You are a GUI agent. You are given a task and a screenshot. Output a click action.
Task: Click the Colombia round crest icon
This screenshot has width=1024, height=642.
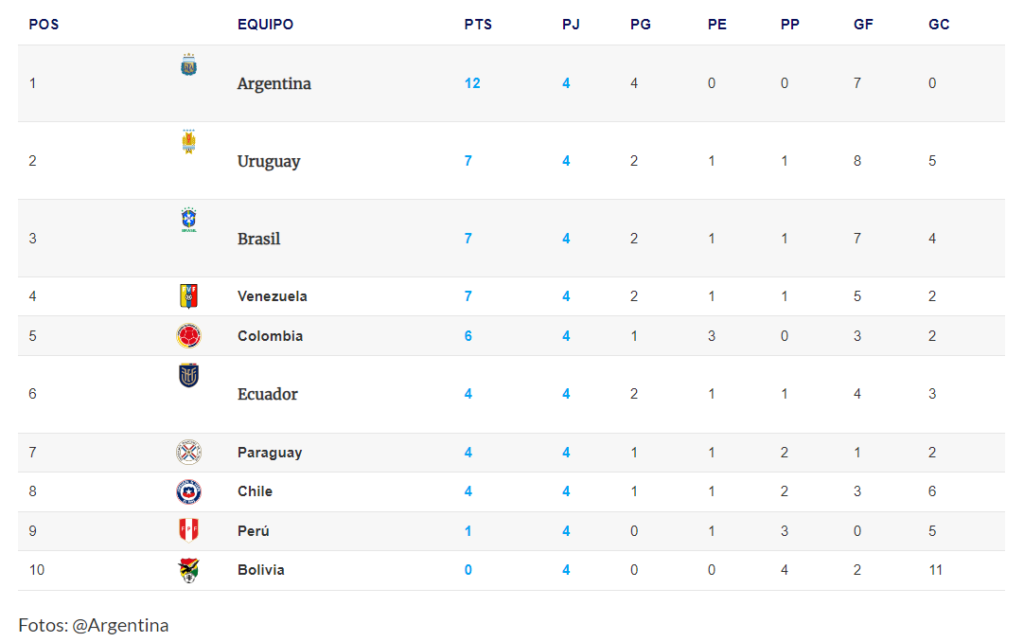(x=189, y=336)
